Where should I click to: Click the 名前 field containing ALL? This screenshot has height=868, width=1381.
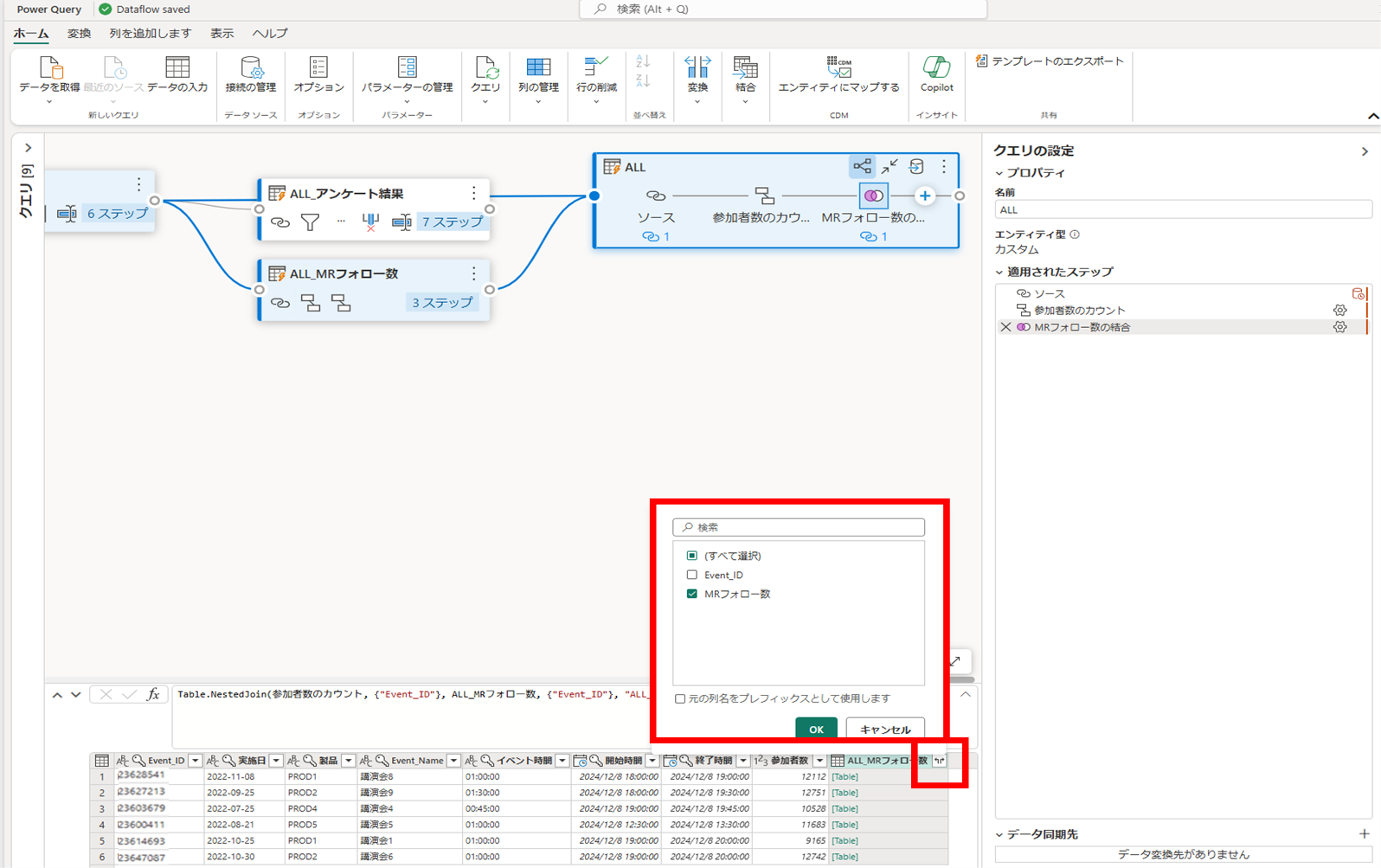(1183, 209)
